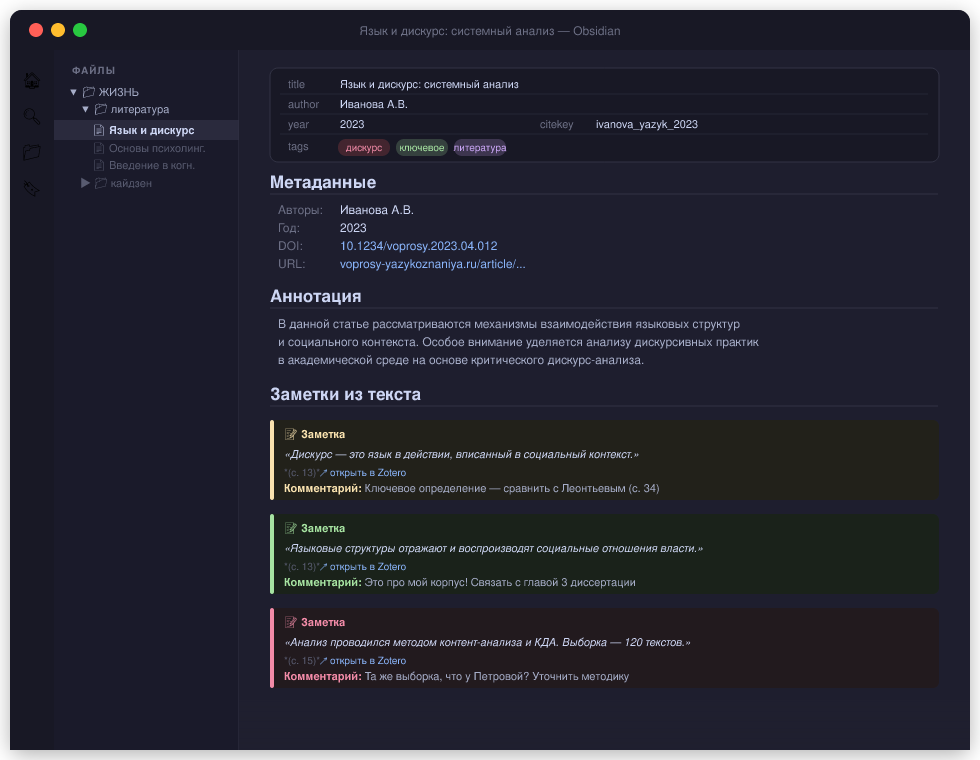Edit the year property value 2023
The width and height of the screenshot is (980, 760).
pos(352,124)
